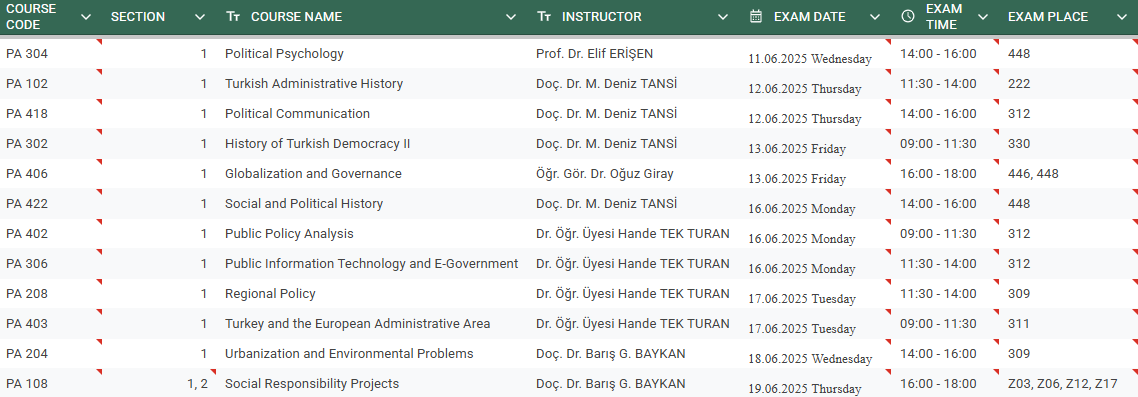1138x397 pixels.
Task: Click the Prof. Dr. Elif ERİŞEN instructor cell
Action: [x=636, y=54]
